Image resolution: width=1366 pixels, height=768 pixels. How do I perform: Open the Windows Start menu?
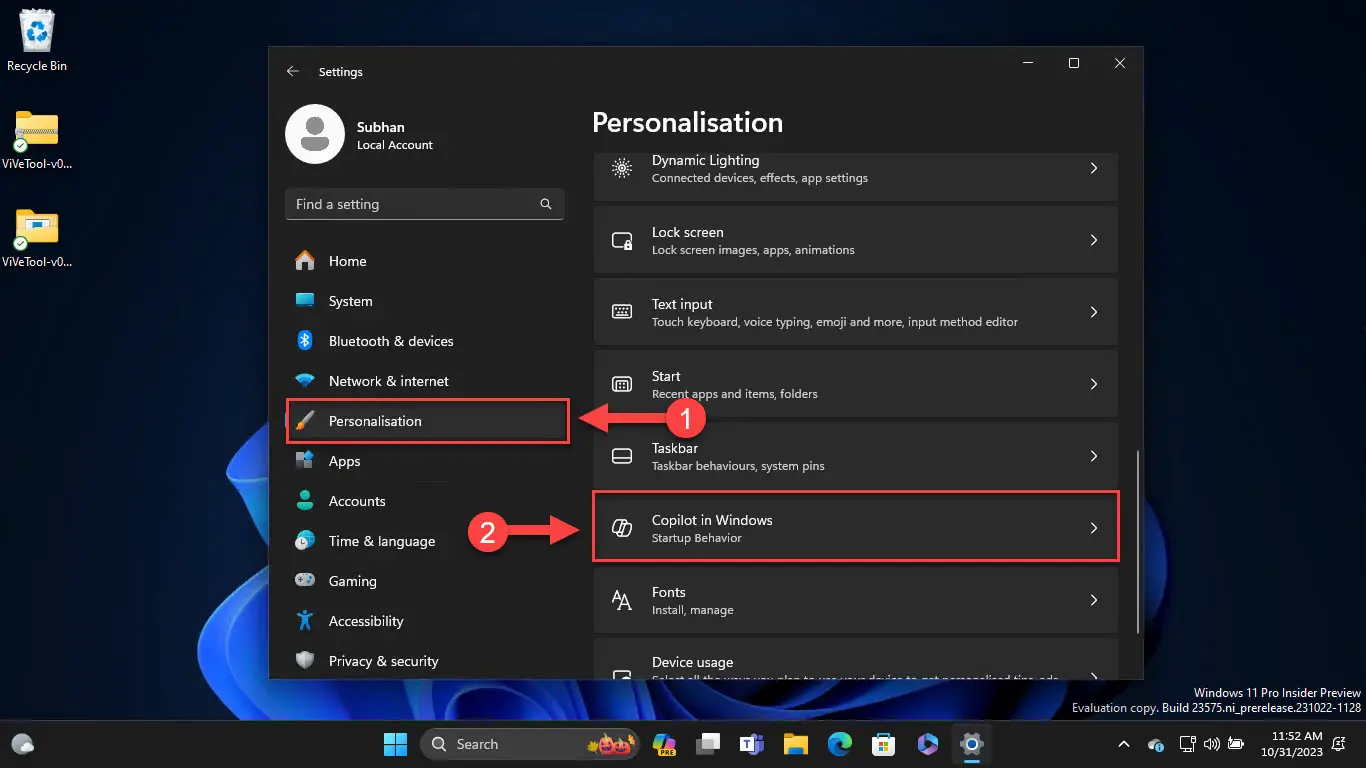point(395,744)
